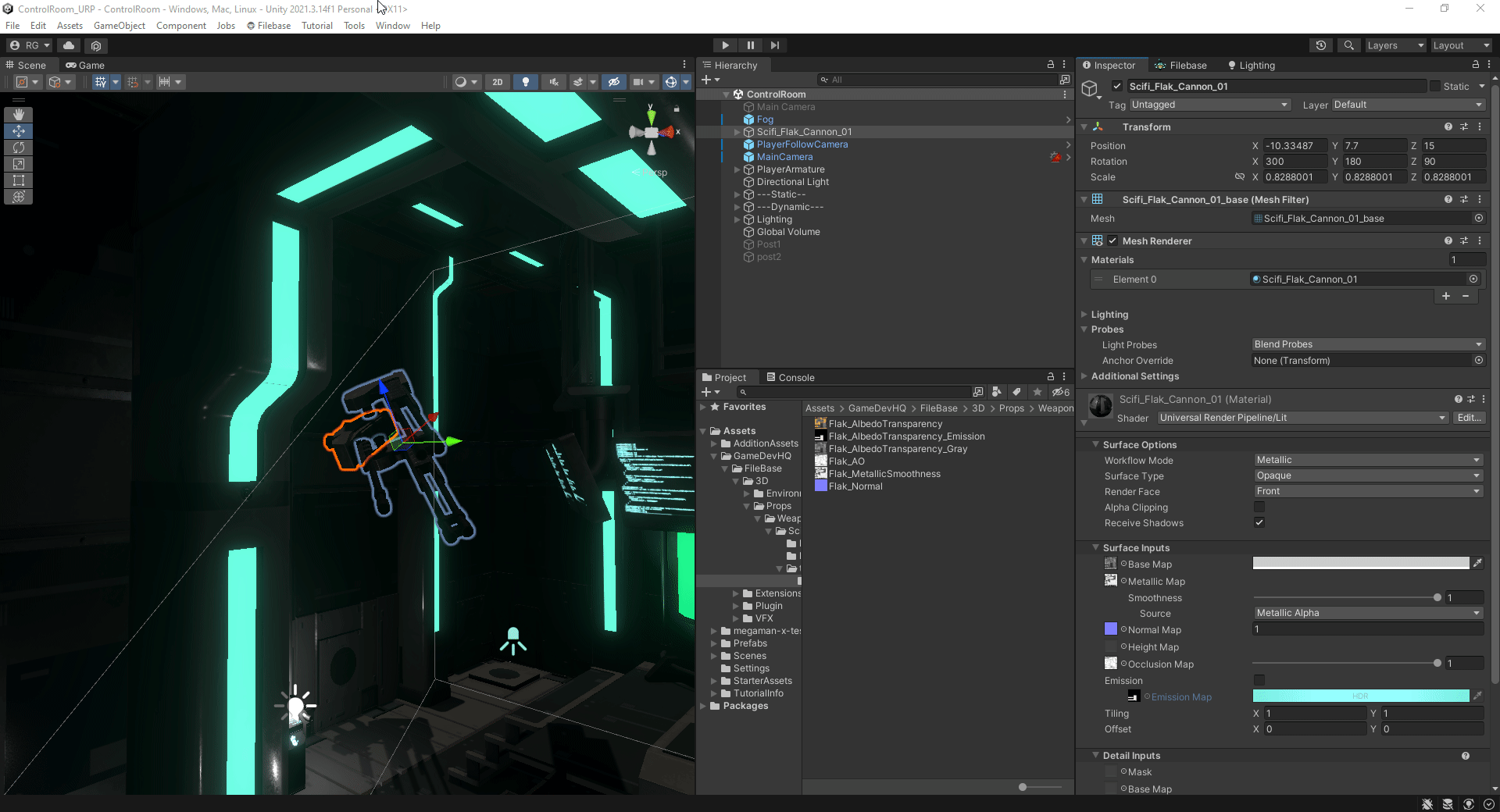Open the Unity Cloud services icon

point(69,45)
